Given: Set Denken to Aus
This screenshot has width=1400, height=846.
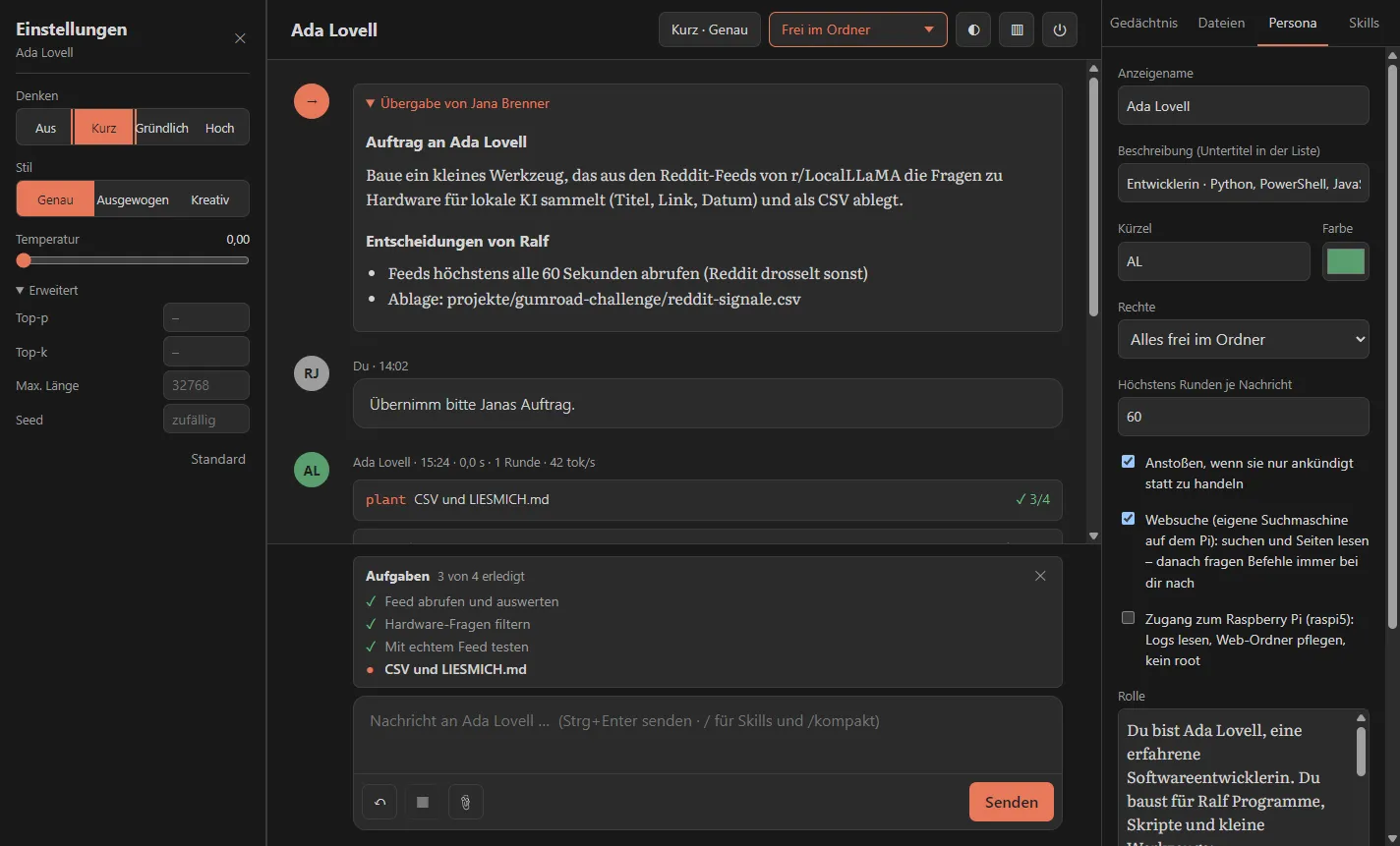Looking at the screenshot, I should click(45, 128).
